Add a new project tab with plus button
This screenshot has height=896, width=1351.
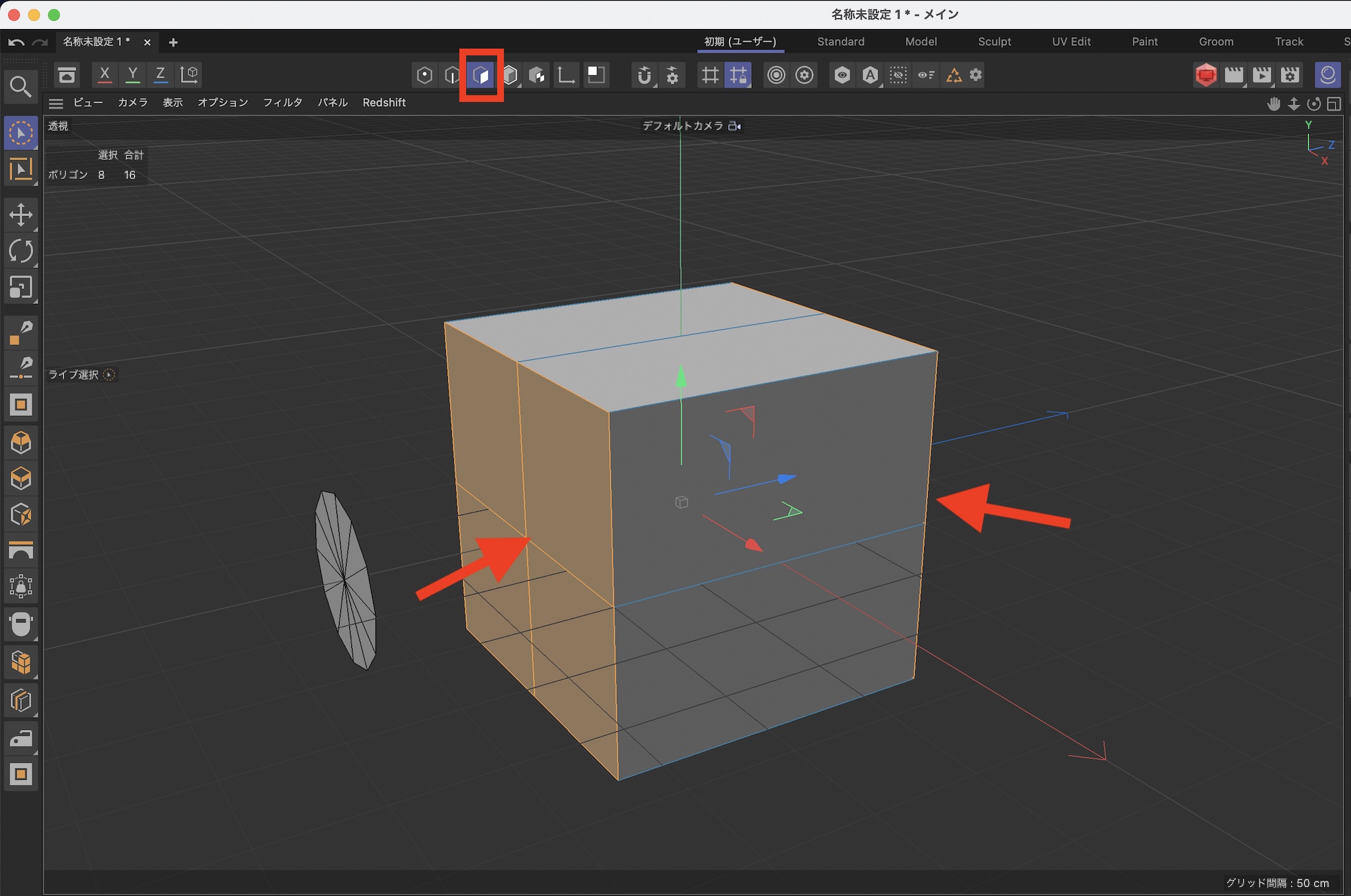(174, 43)
